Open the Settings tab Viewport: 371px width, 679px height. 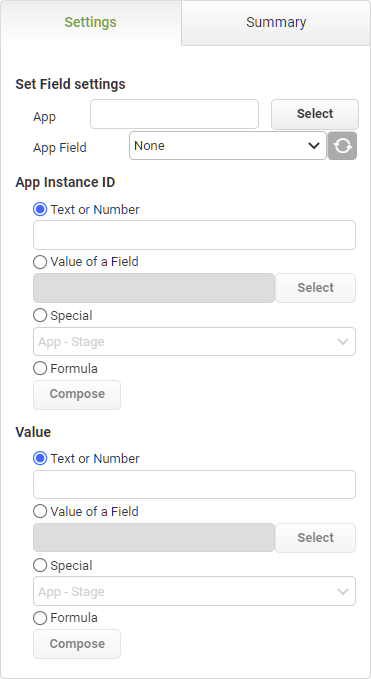90,23
